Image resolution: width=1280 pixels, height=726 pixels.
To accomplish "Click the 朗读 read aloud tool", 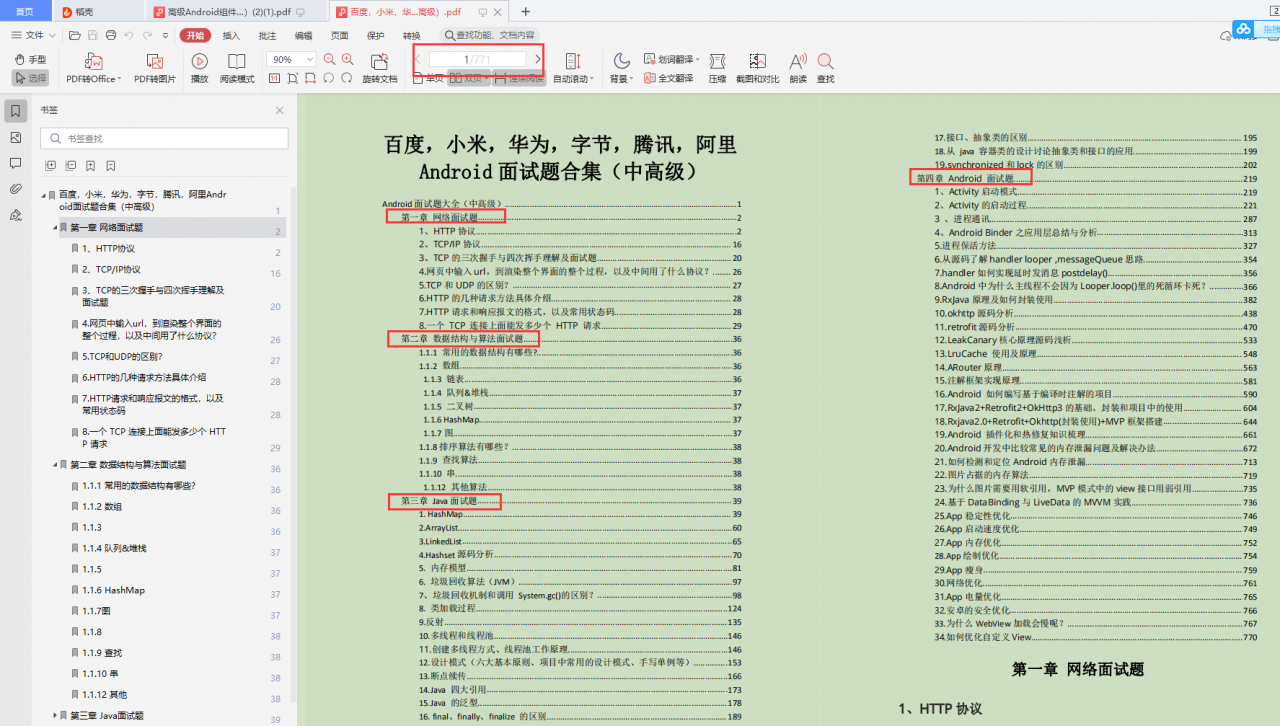I will click(x=797, y=67).
